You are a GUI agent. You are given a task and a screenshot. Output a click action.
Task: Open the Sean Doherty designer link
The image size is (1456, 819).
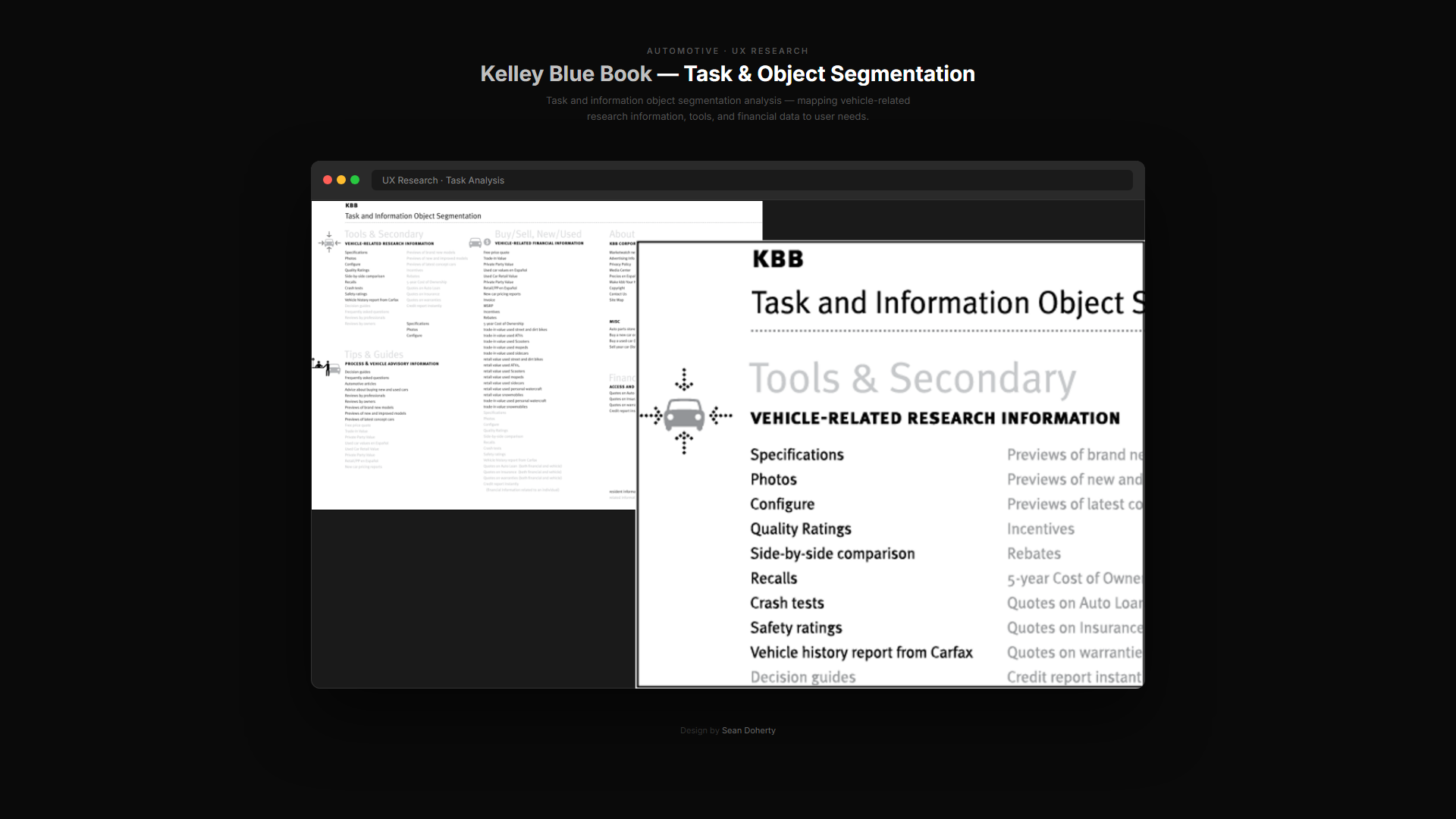click(x=748, y=730)
